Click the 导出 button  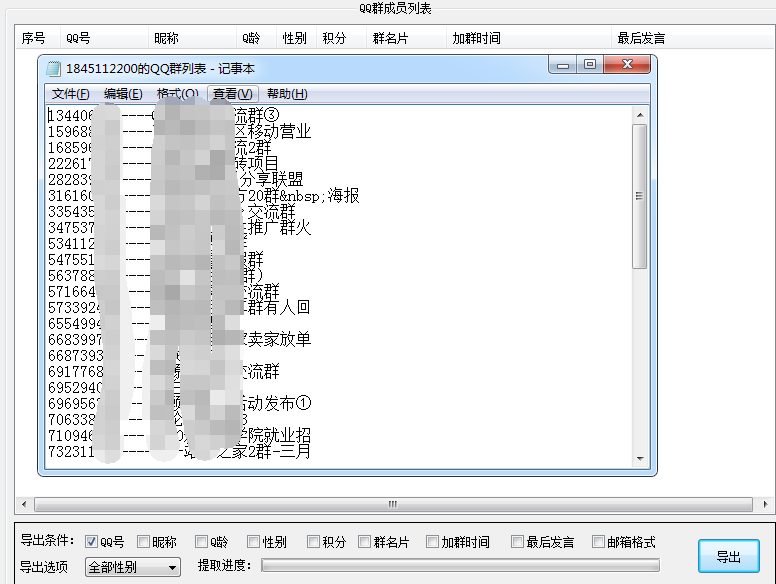tap(729, 557)
